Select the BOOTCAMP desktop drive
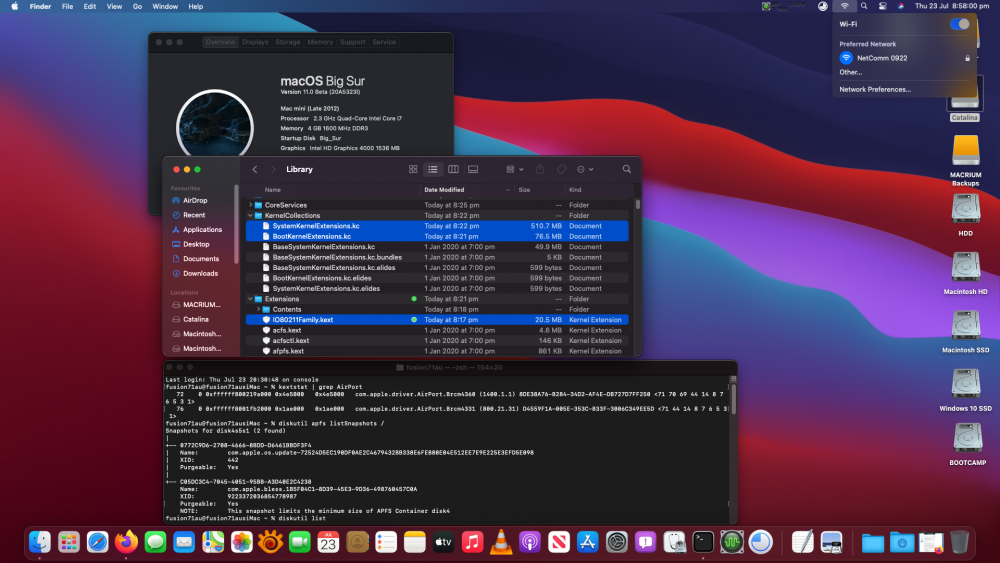Image resolution: width=1000 pixels, height=563 pixels. [967, 444]
